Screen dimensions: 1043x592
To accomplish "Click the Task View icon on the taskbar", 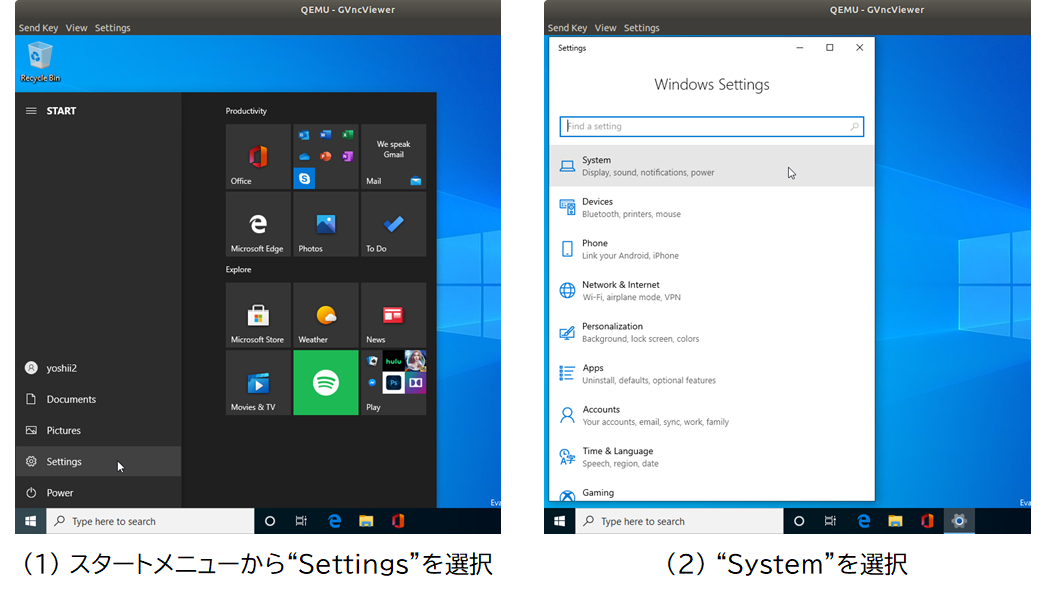I will tap(301, 521).
